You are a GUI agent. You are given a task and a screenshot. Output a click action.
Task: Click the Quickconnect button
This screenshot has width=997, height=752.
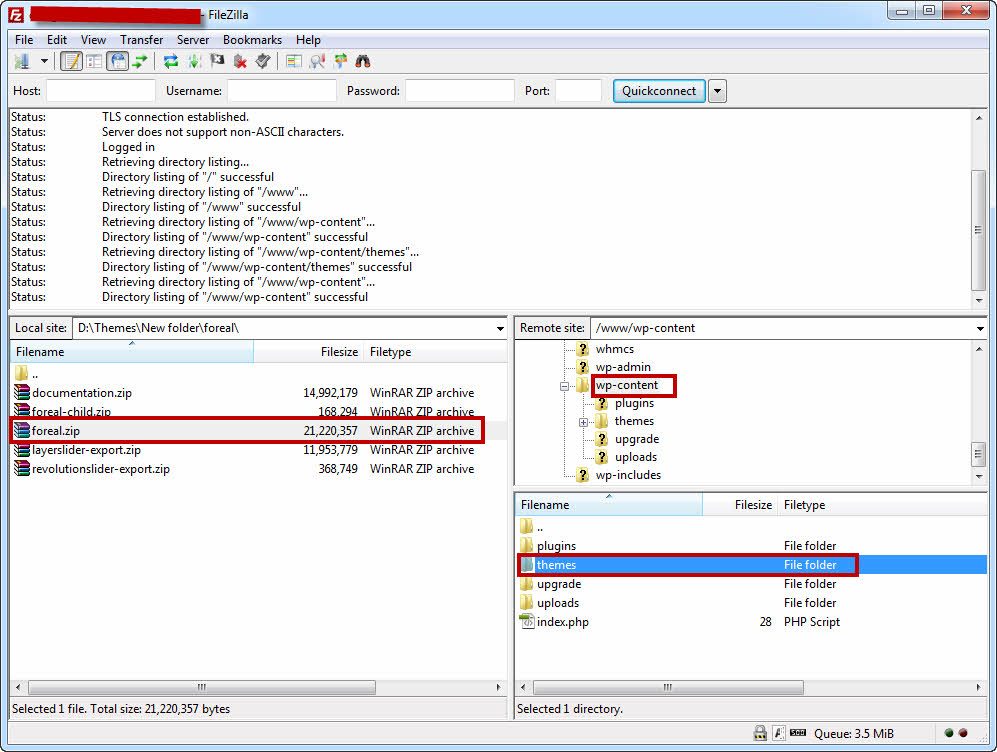point(659,91)
